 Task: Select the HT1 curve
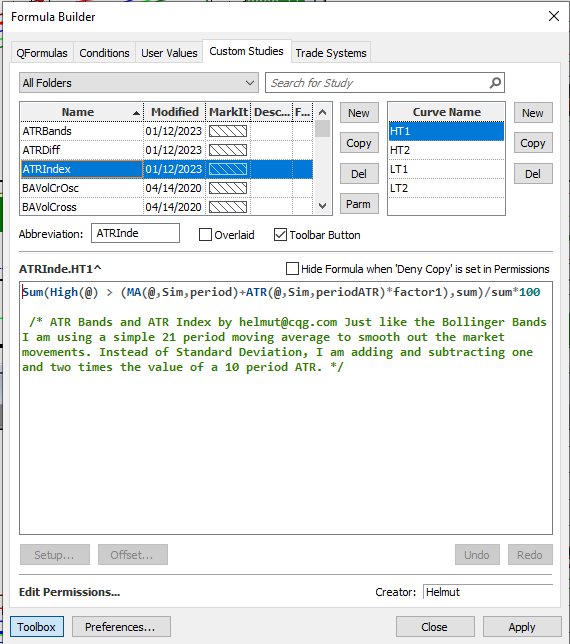click(446, 131)
